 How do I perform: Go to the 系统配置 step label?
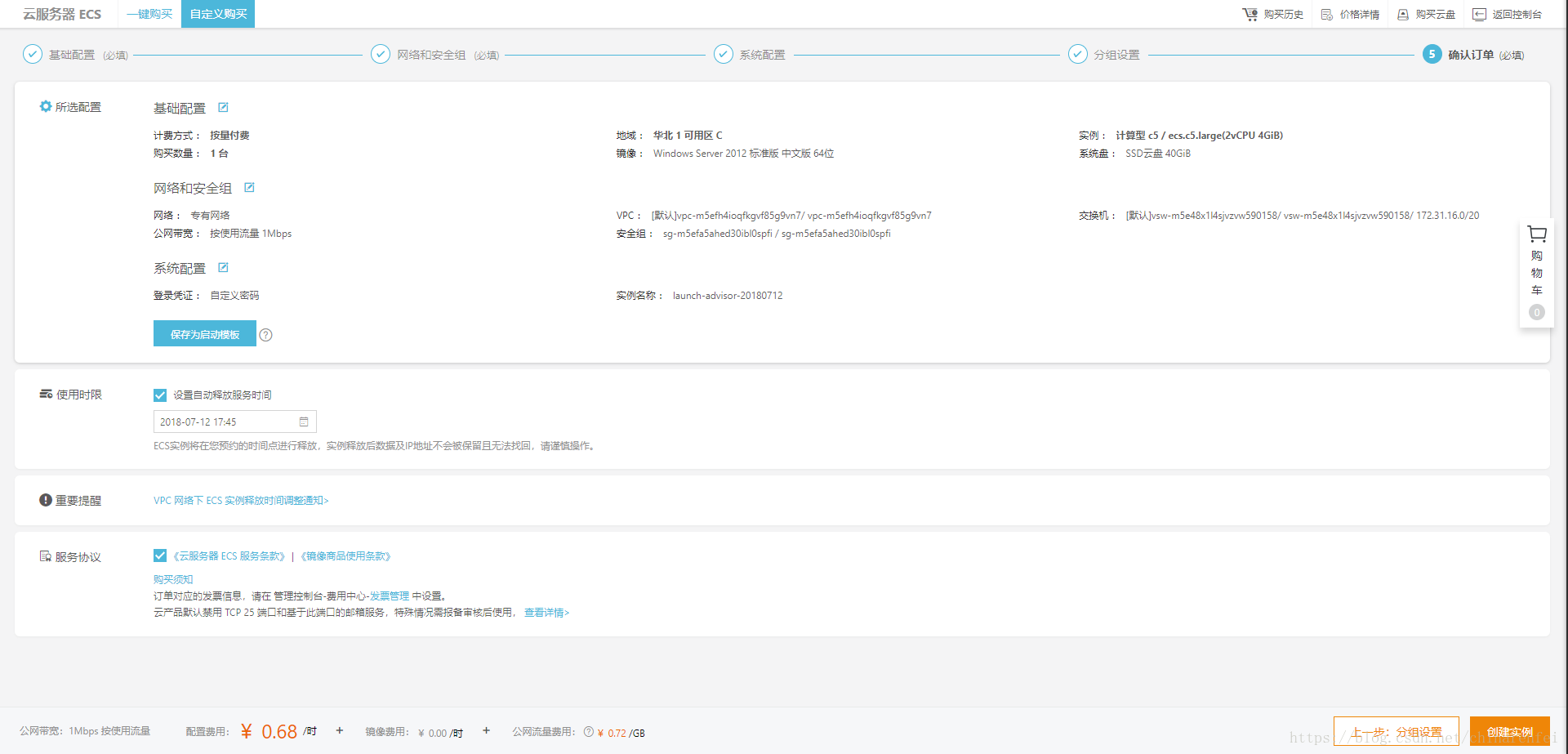click(x=762, y=55)
